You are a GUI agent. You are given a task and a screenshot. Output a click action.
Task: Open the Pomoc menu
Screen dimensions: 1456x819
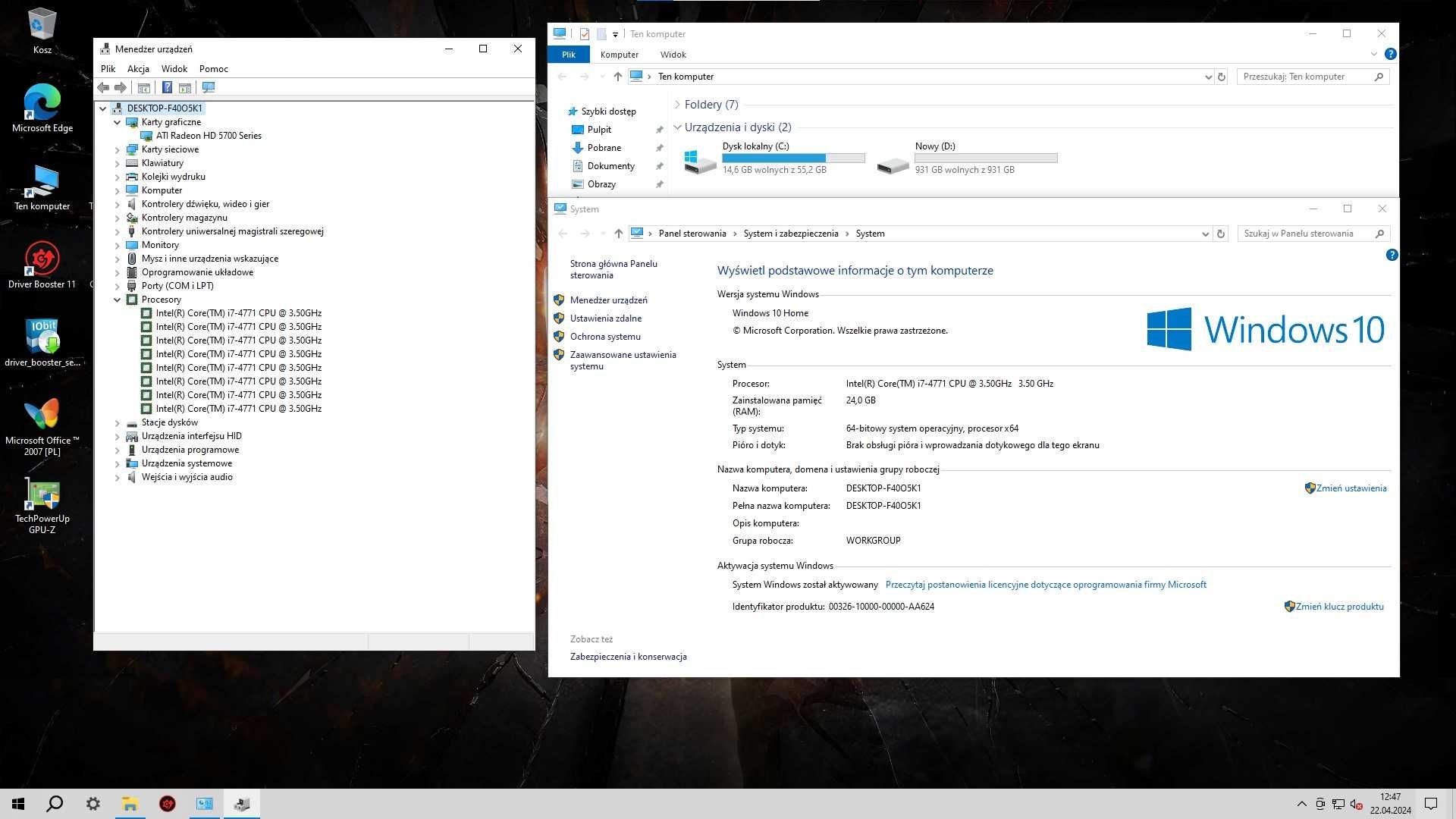click(214, 68)
